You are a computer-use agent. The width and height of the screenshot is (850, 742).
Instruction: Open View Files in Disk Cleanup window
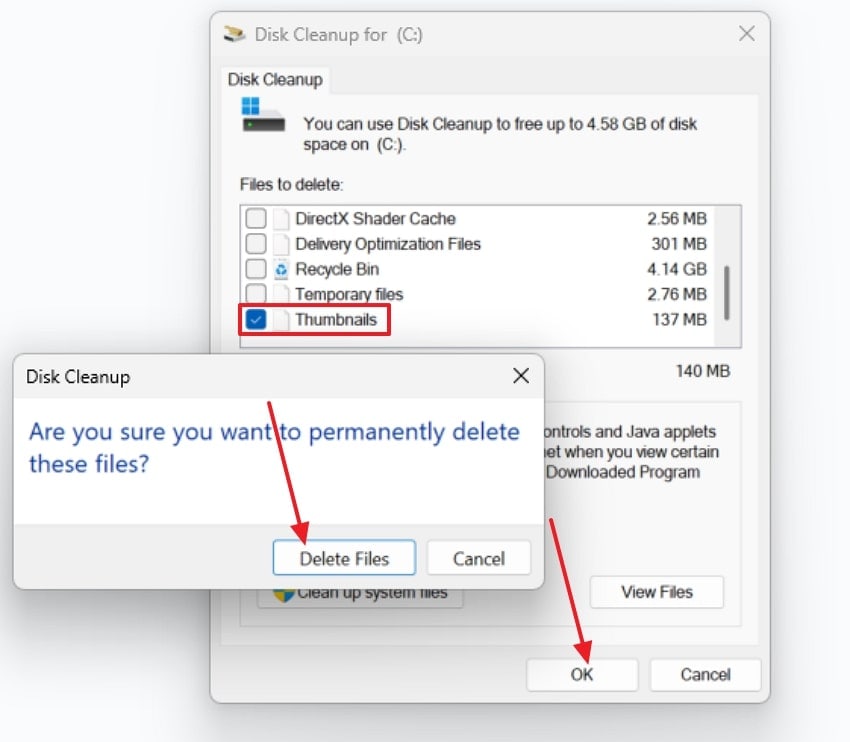(x=656, y=592)
